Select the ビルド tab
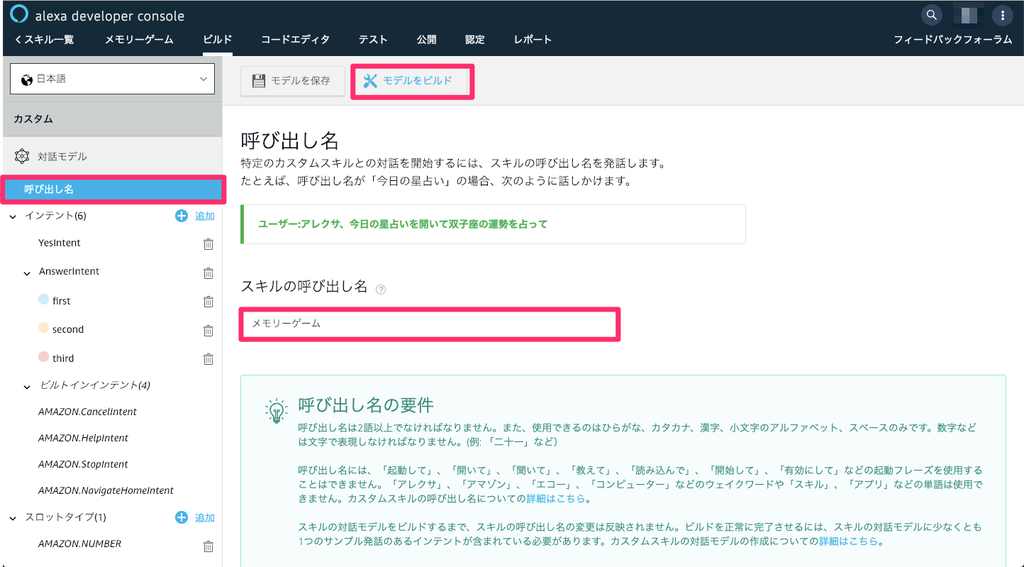The height and width of the screenshot is (567, 1024). (217, 40)
